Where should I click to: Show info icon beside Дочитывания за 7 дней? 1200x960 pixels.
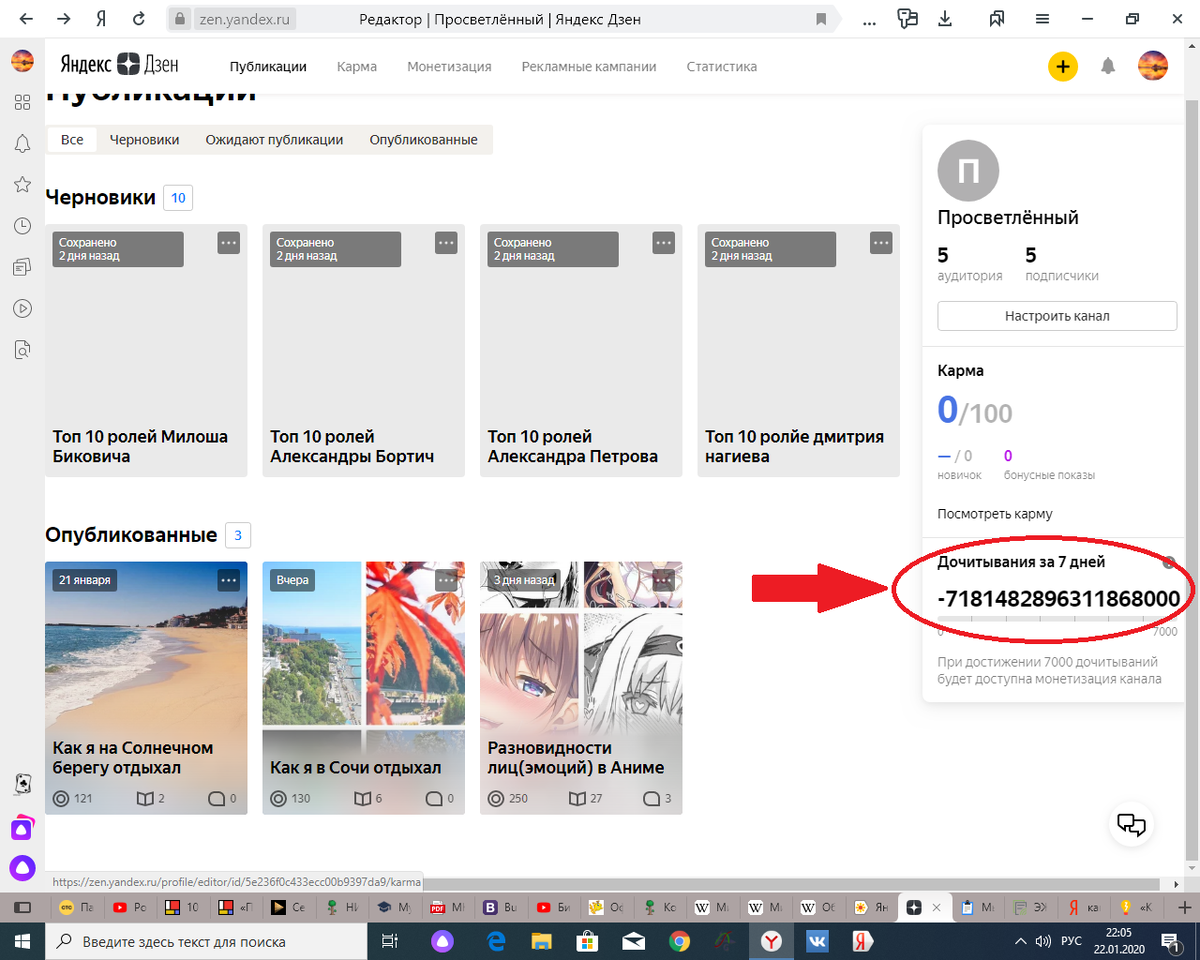pyautogui.click(x=1170, y=562)
